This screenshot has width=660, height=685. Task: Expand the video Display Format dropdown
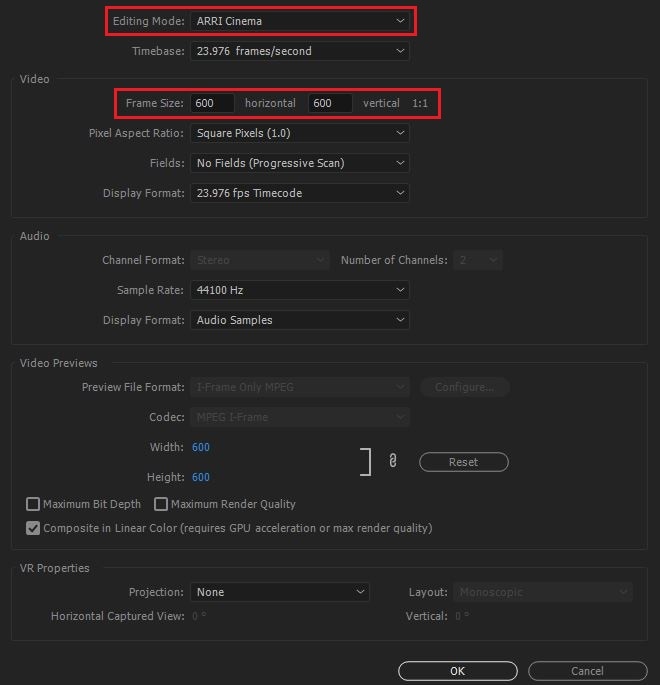[300, 193]
